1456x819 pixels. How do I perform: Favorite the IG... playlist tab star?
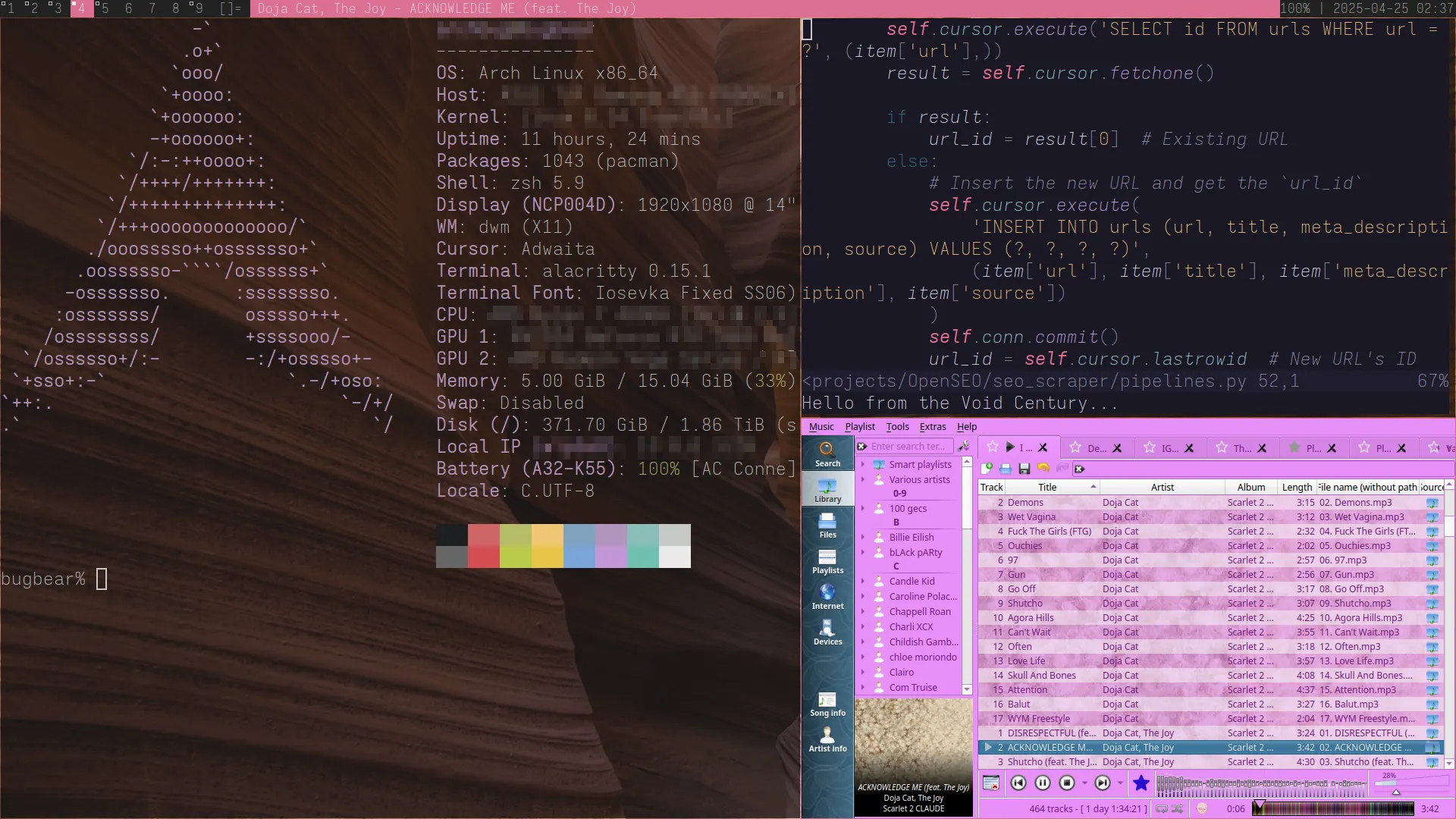1150,448
